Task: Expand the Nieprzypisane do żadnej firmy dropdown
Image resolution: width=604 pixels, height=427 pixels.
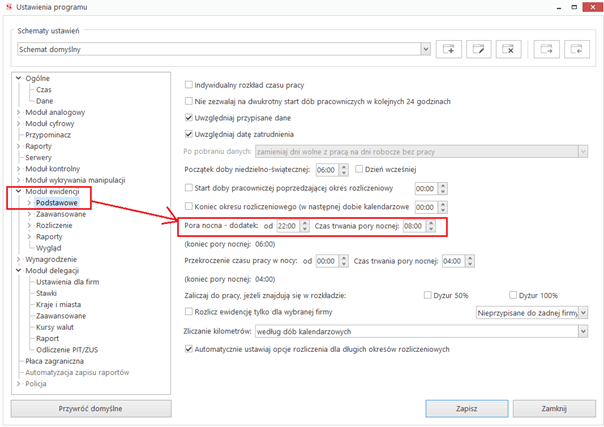Action: (x=582, y=312)
